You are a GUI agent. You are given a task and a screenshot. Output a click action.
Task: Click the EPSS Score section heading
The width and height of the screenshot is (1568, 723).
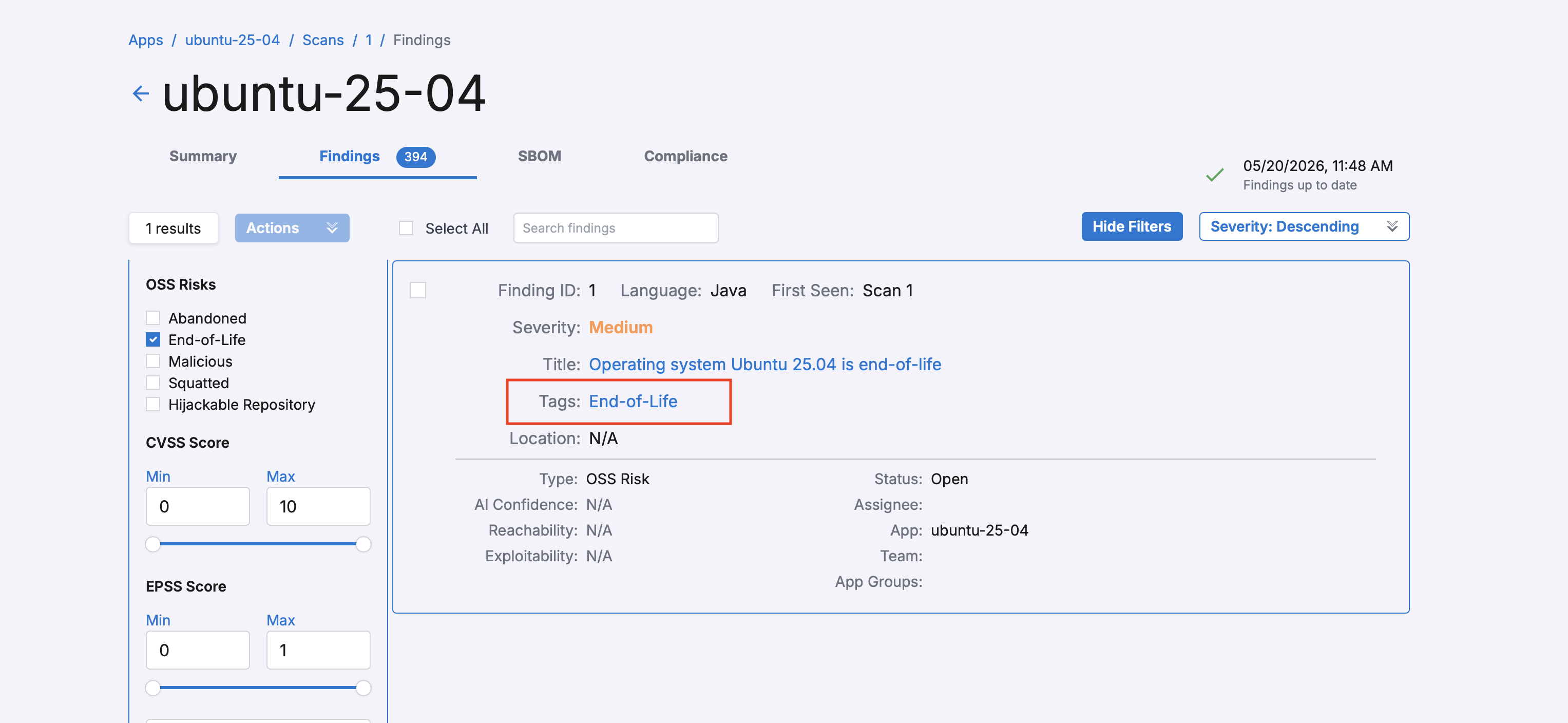click(x=186, y=586)
